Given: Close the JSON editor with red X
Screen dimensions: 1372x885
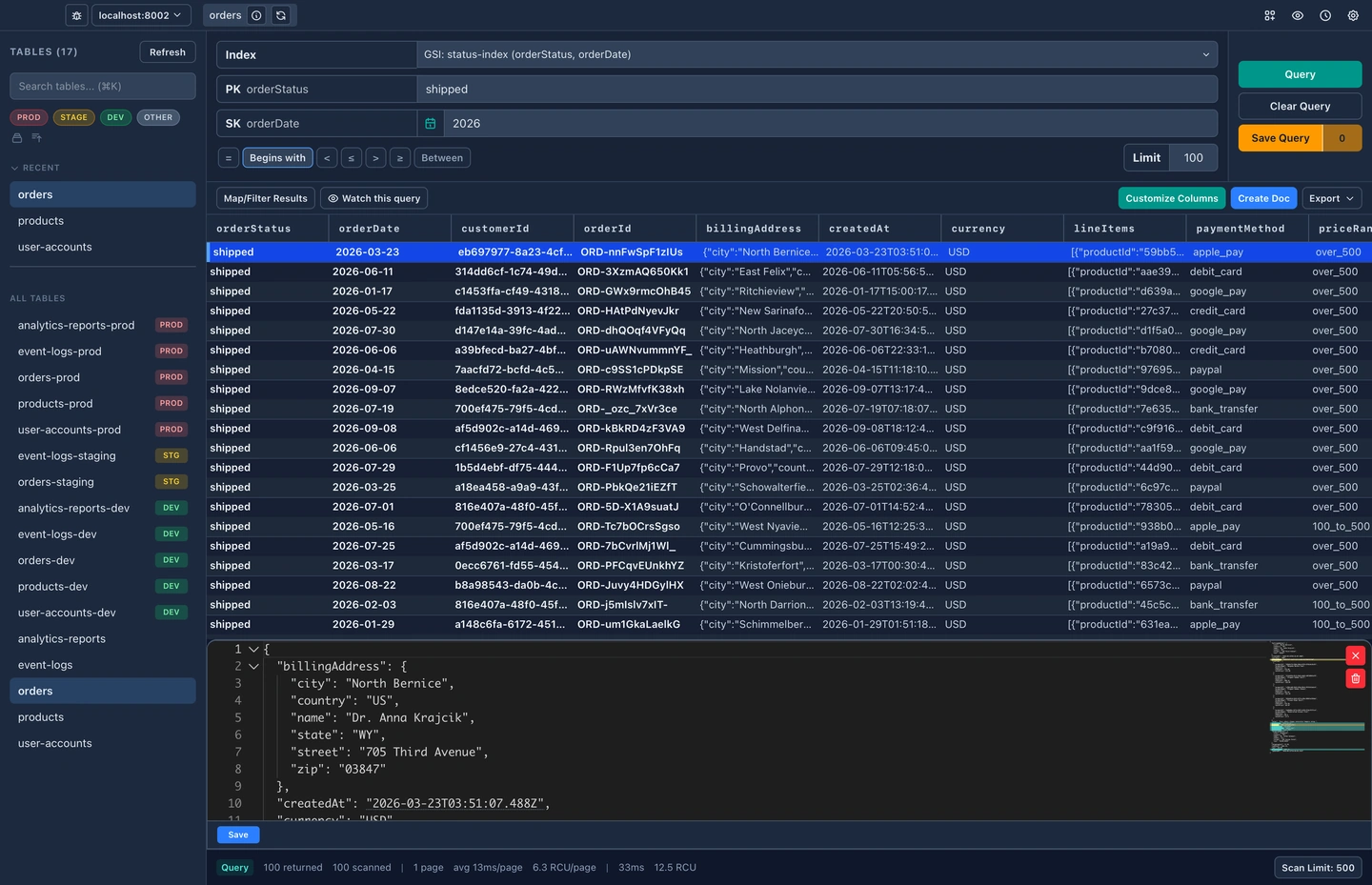Looking at the screenshot, I should point(1355,655).
